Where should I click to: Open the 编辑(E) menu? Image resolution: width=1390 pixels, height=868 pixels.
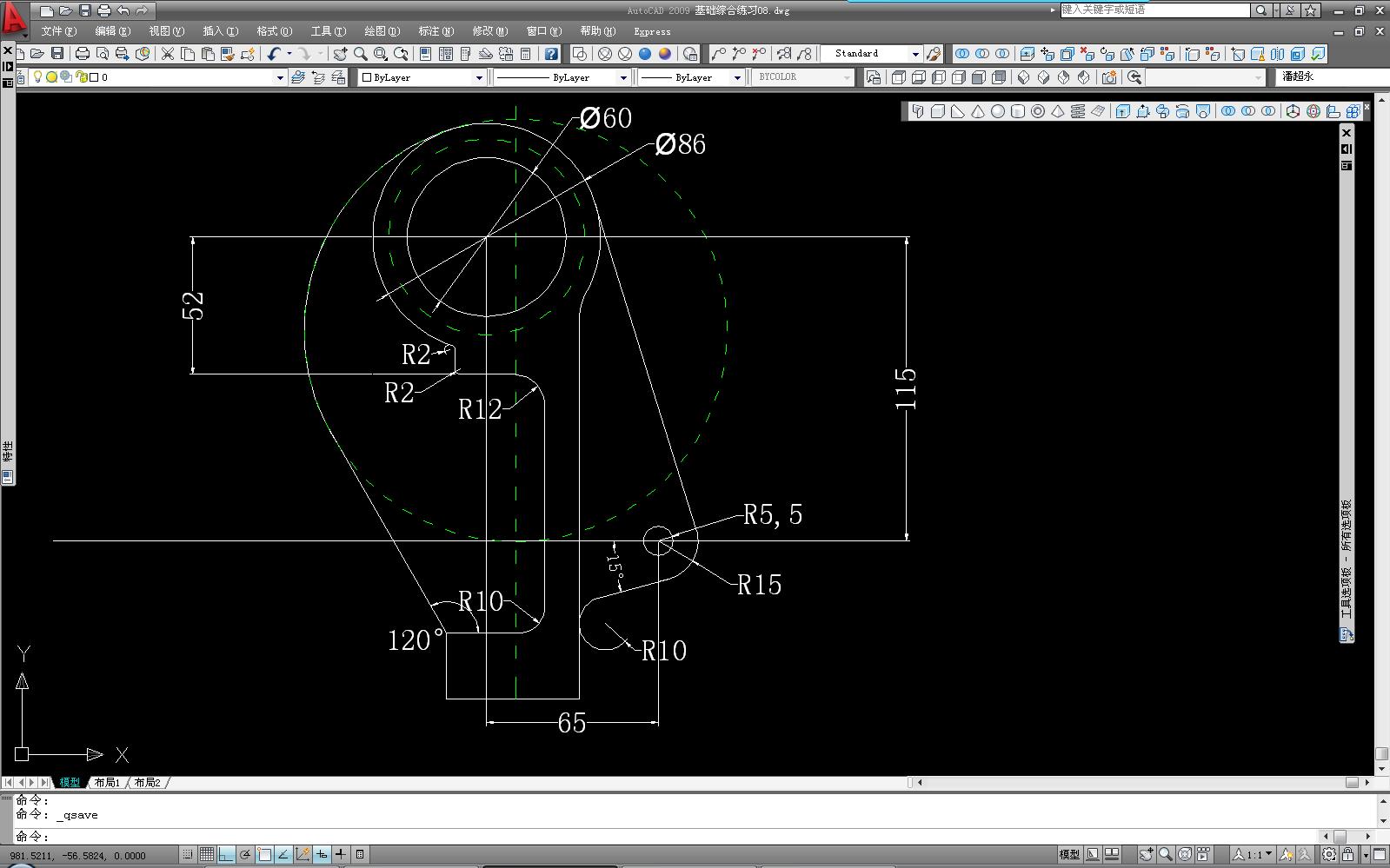point(113,31)
